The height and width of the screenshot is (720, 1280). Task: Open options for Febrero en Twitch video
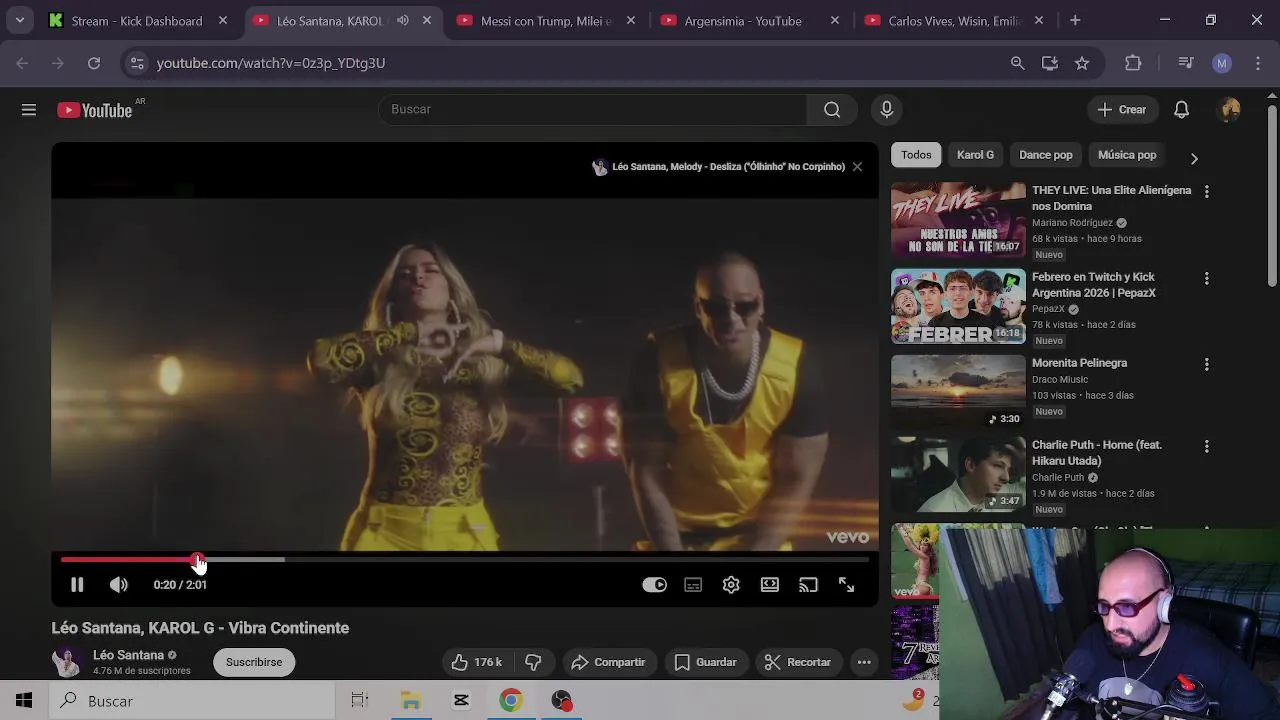(x=1206, y=278)
